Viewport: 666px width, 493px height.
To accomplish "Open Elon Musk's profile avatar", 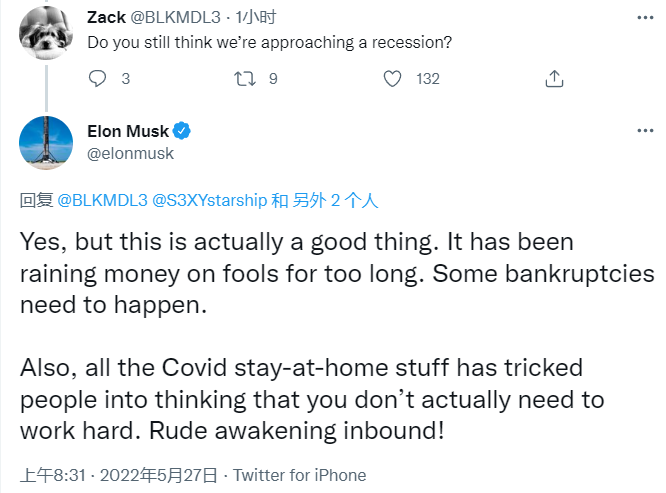I will tap(46, 142).
